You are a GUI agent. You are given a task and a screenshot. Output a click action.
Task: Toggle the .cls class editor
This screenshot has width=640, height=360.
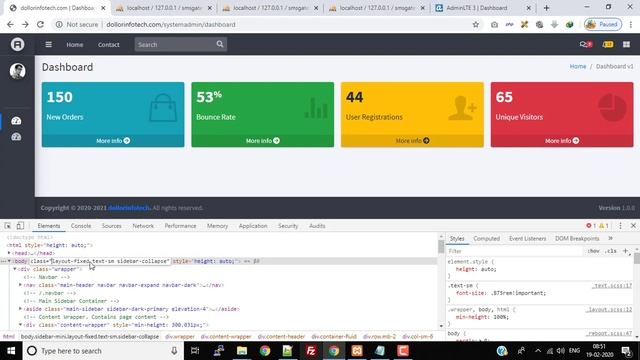tap(611, 251)
